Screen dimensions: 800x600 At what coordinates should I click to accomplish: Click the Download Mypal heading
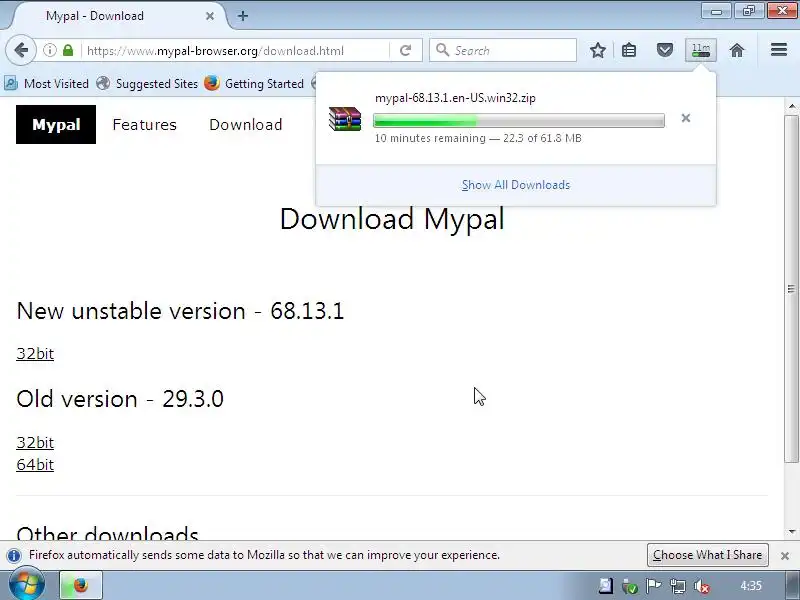tap(392, 219)
